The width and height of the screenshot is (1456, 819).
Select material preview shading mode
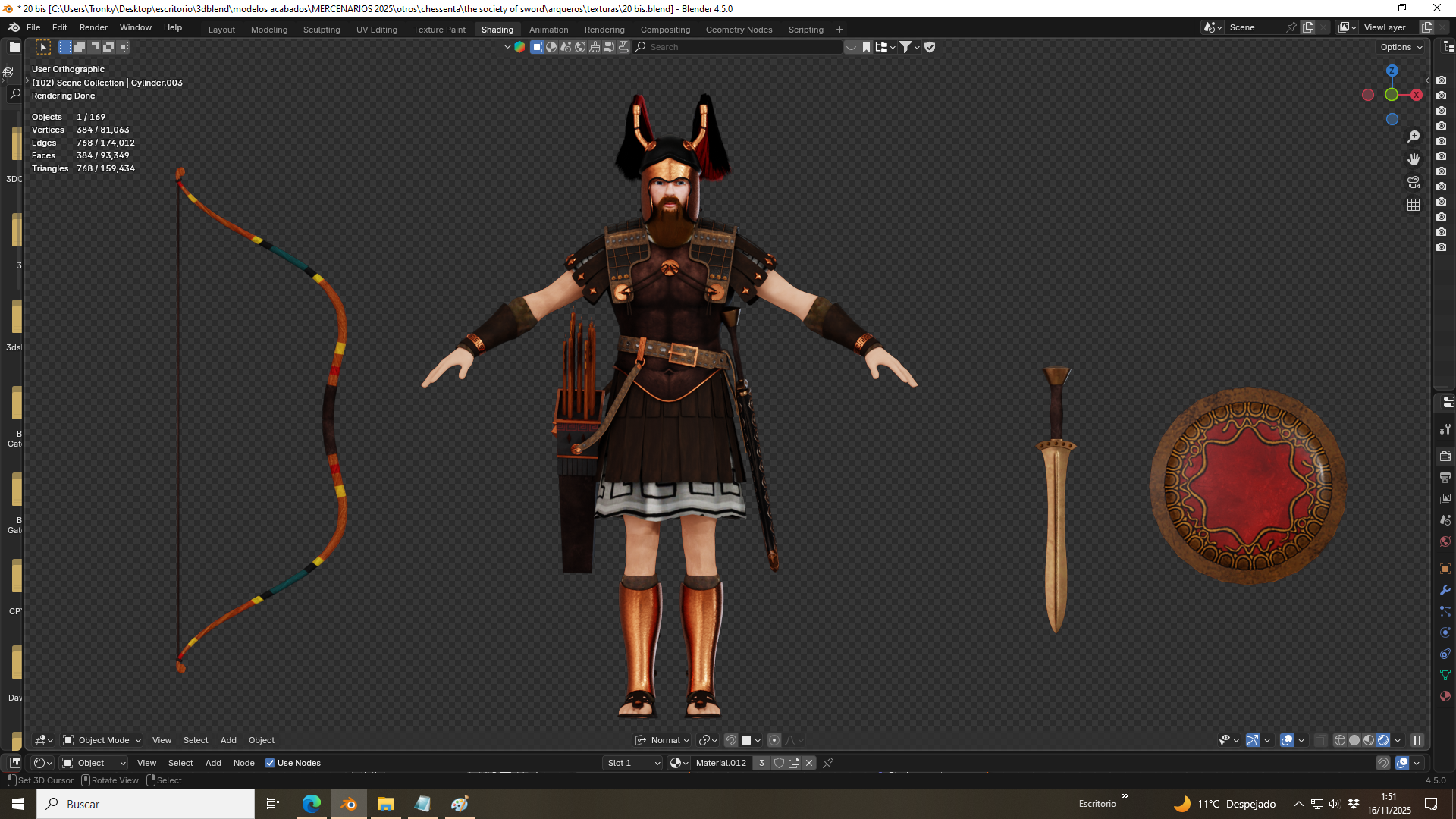(1369, 740)
